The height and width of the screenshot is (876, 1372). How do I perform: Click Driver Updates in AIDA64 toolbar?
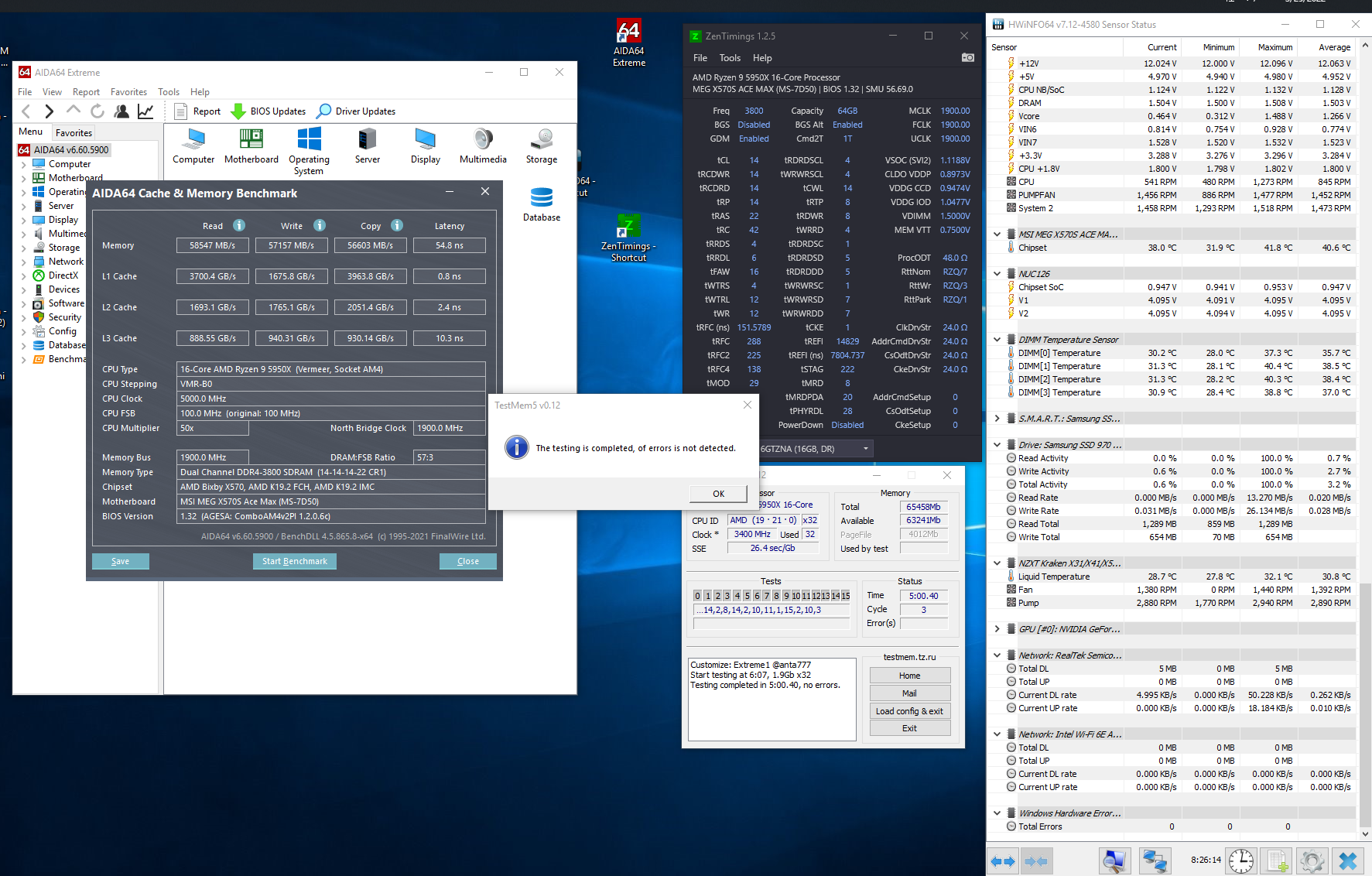click(x=357, y=111)
